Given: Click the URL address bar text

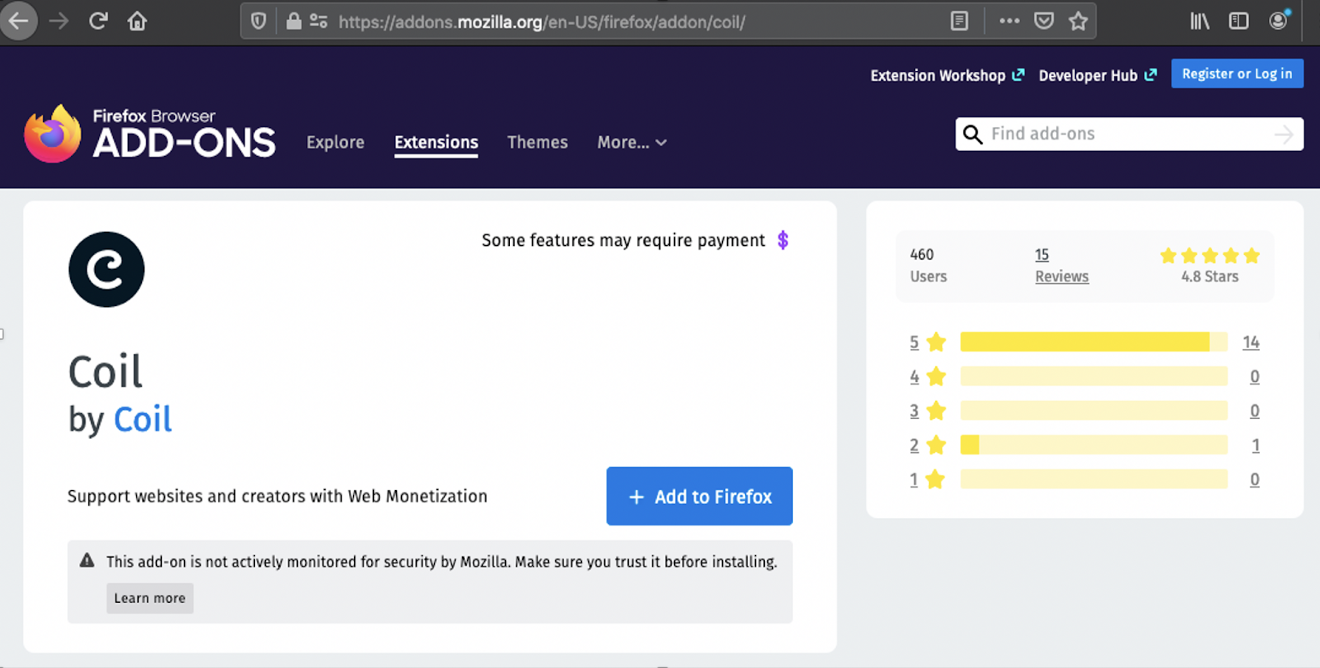Looking at the screenshot, I should pyautogui.click(x=541, y=21).
